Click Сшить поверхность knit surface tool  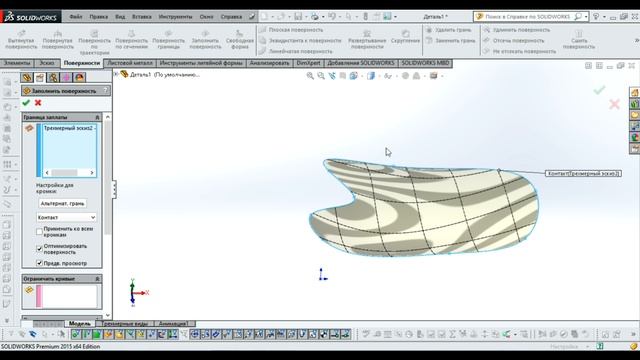pos(579,40)
